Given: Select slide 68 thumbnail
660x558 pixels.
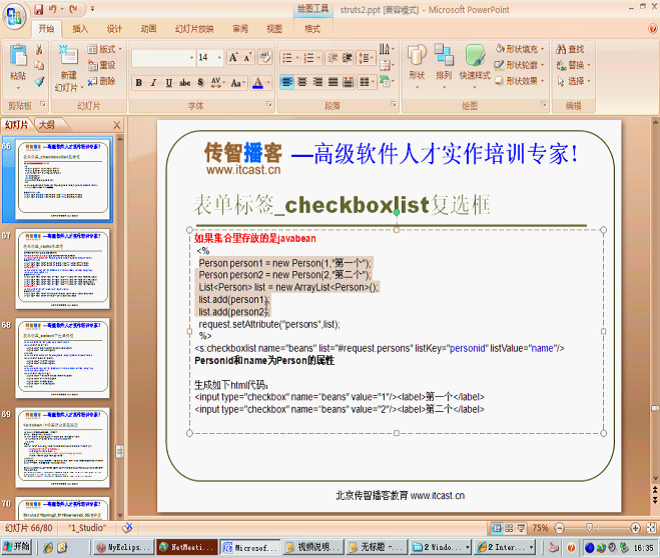Looking at the screenshot, I should (63, 358).
